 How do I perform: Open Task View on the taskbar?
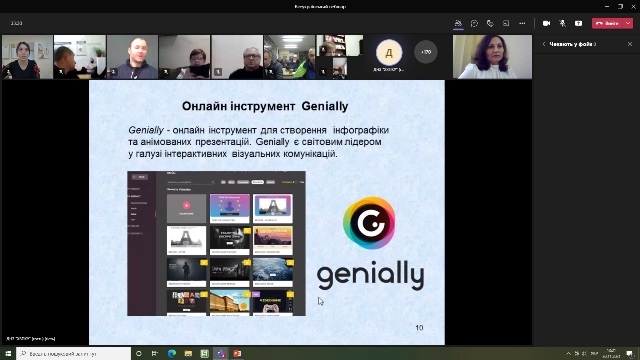click(155, 353)
